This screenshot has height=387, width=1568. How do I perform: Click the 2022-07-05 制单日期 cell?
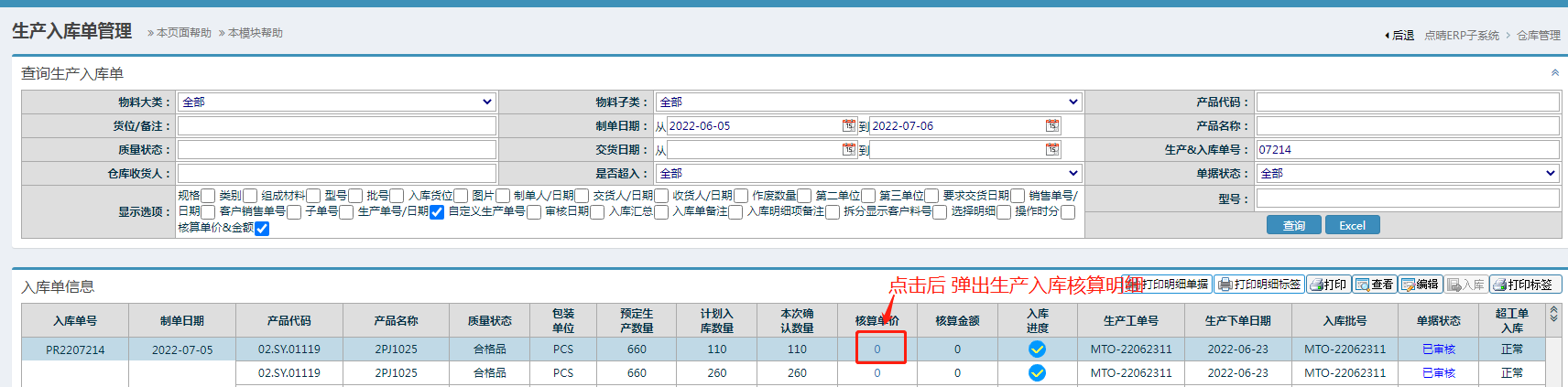click(182, 349)
